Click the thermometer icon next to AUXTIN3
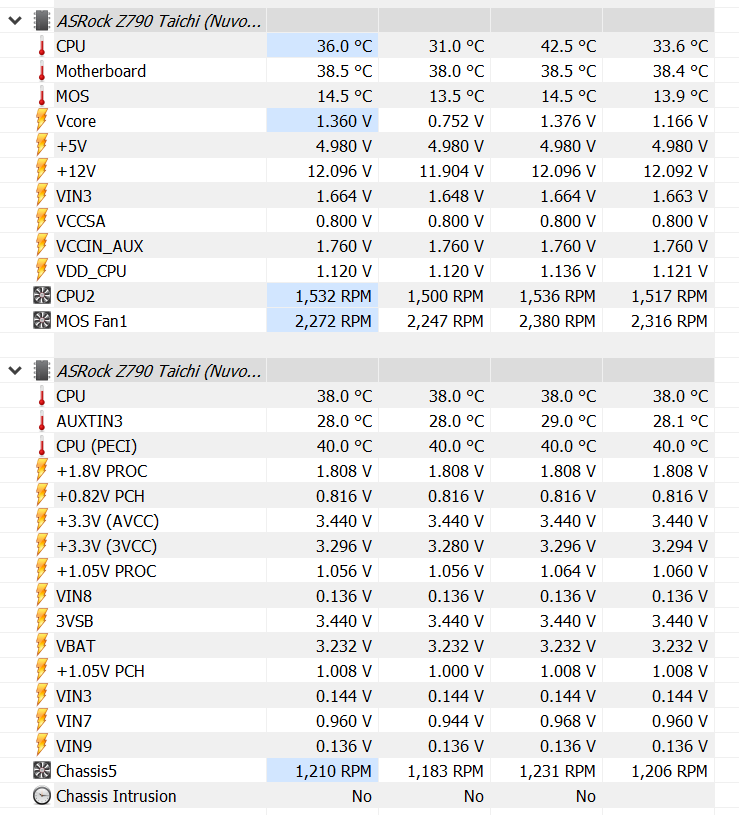Viewport: 739px width, 815px height. coord(42,421)
